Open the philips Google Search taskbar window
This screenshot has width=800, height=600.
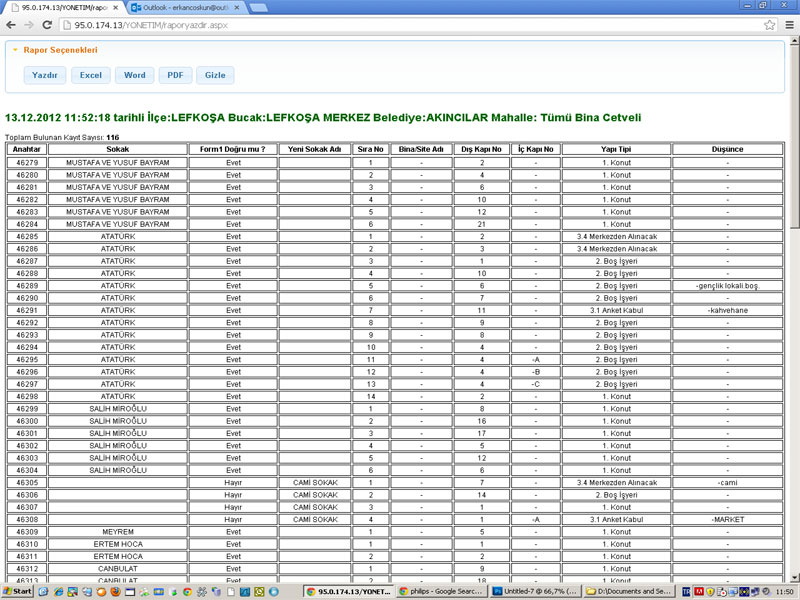point(440,591)
